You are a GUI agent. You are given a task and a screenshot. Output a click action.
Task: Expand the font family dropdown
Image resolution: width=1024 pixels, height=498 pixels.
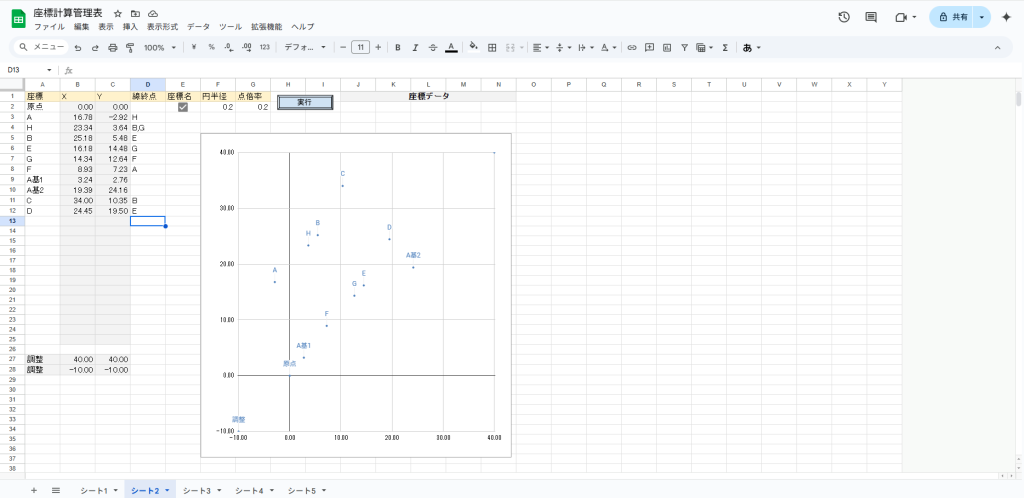tap(305, 47)
